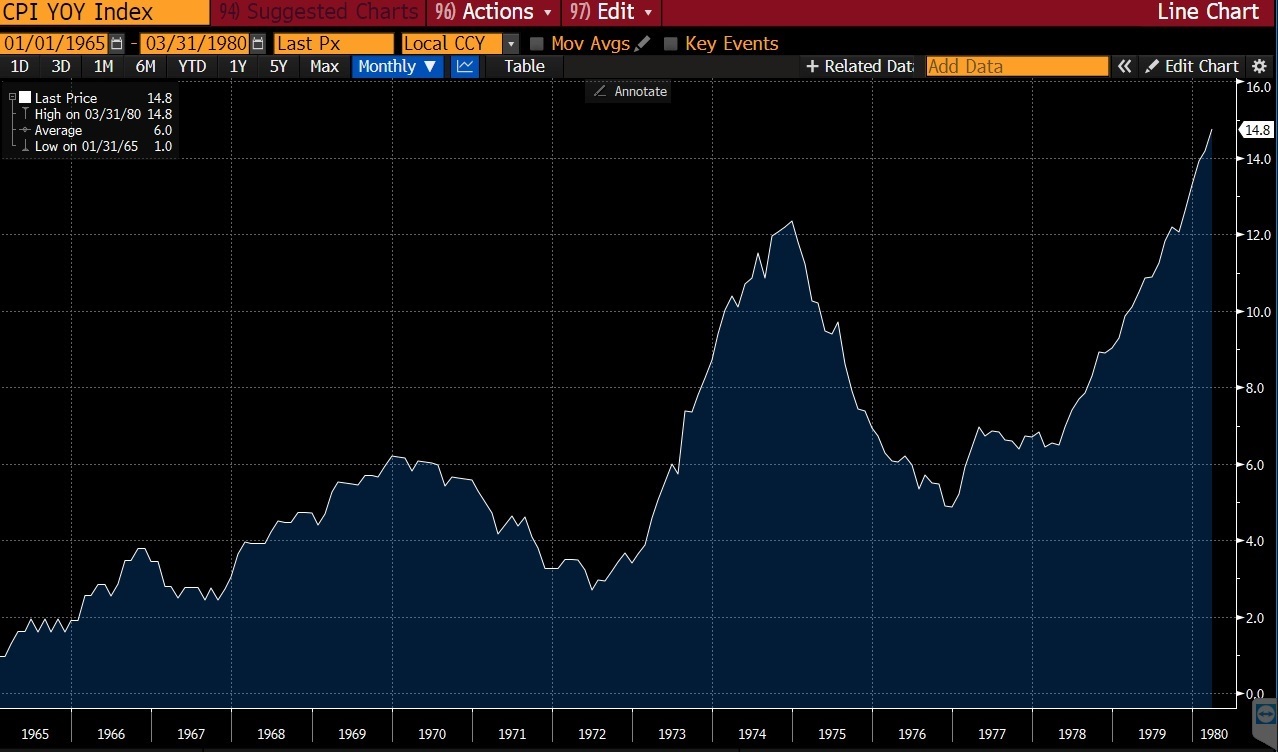Click white Last Price legend swatch
Image resolution: width=1278 pixels, height=752 pixels.
point(25,98)
